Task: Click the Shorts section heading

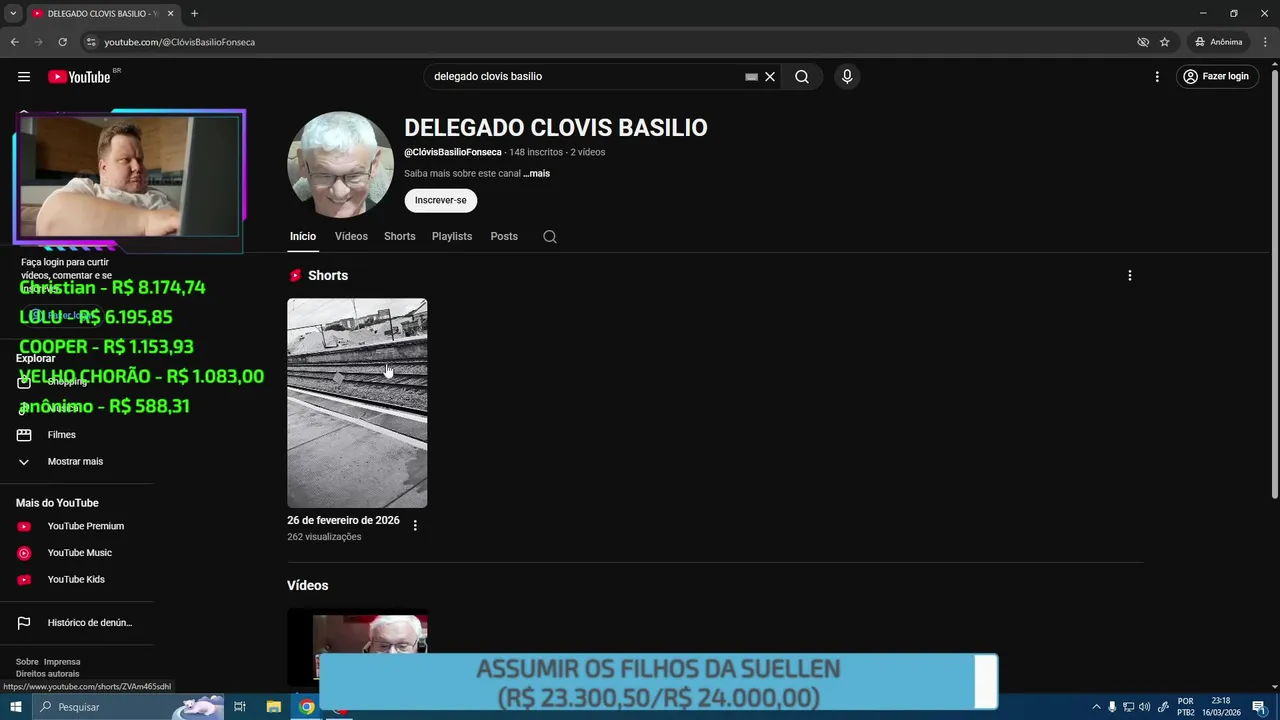Action: (x=328, y=276)
